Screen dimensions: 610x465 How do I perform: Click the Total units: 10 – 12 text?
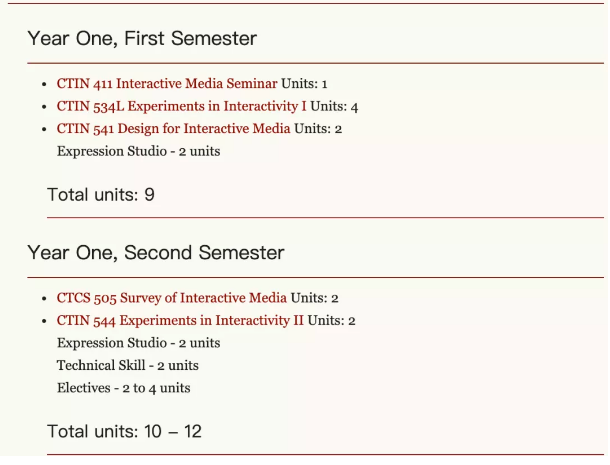pyautogui.click(x=124, y=431)
